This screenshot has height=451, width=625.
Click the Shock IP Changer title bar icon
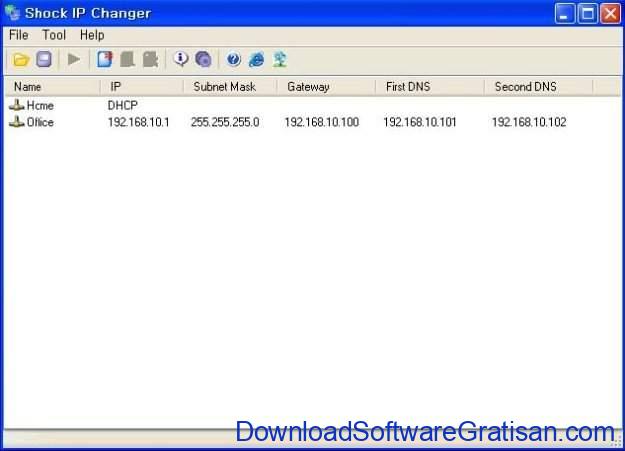click(x=12, y=13)
